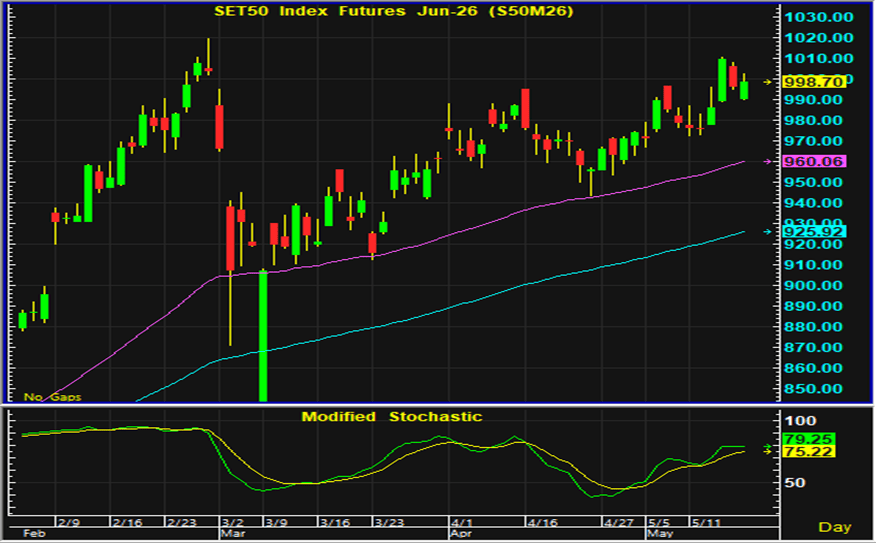This screenshot has height=543, width=876.
Task: Click the 910.00 price axis label
Action: [813, 265]
